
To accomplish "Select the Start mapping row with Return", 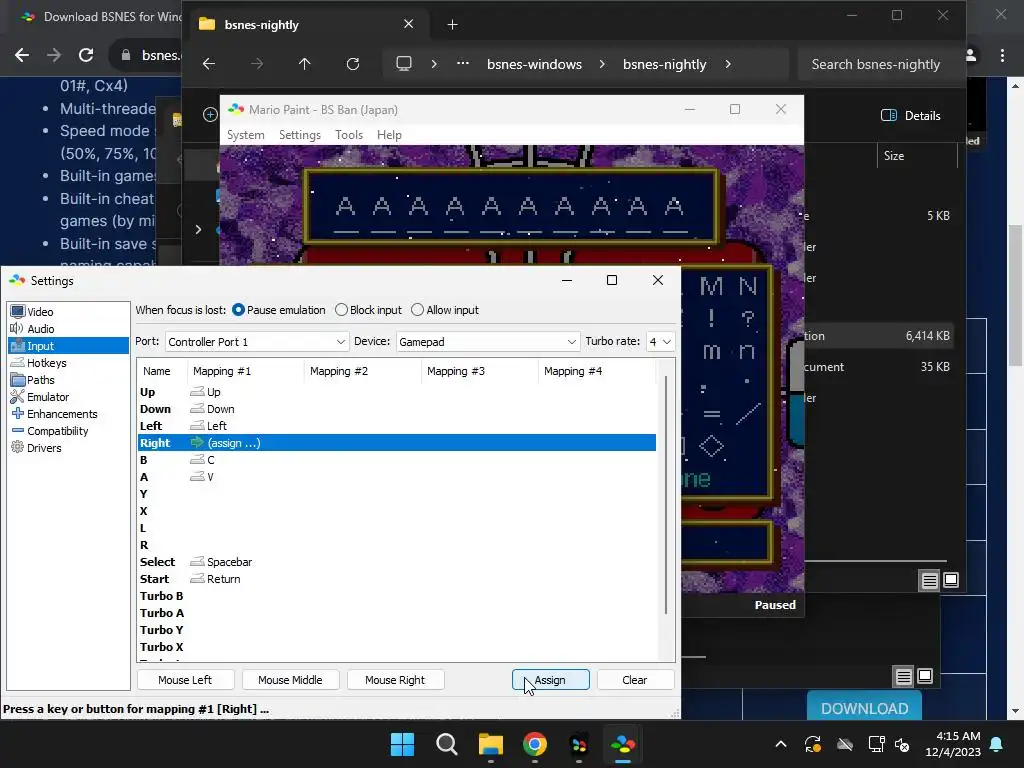I will [x=396, y=579].
